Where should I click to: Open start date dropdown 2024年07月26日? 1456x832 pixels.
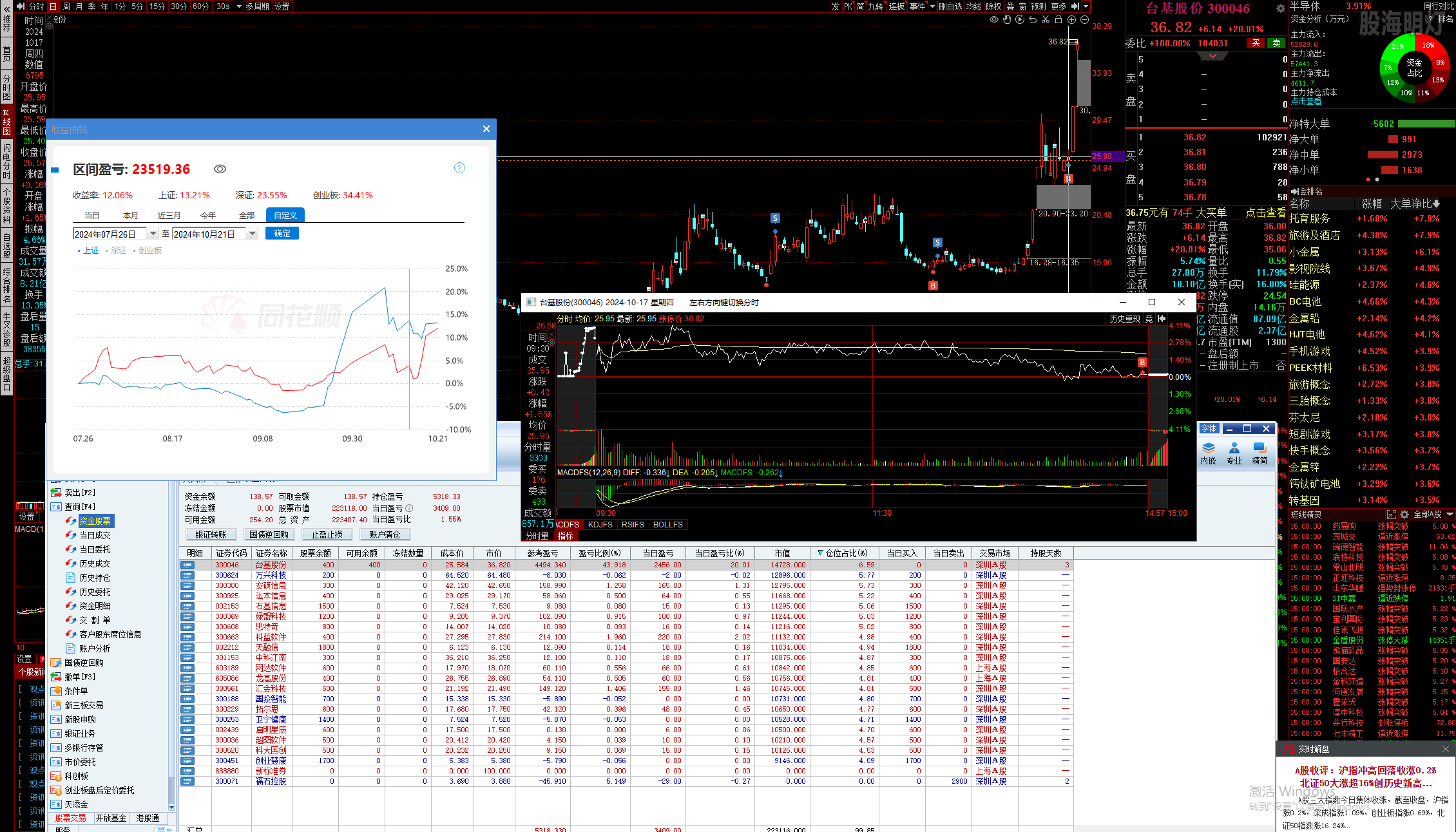click(x=153, y=234)
